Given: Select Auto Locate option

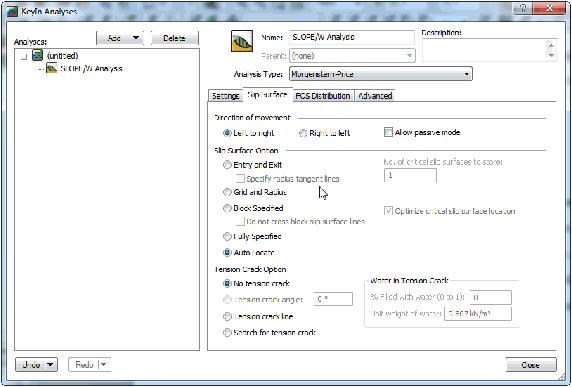Looking at the screenshot, I should point(227,252).
